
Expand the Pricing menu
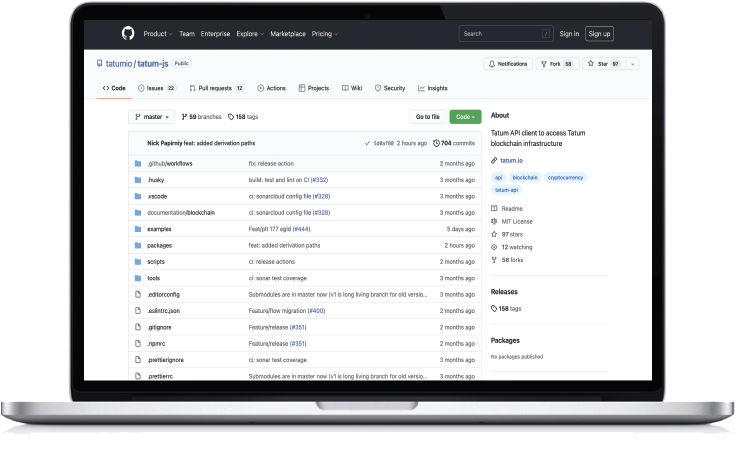coord(324,34)
